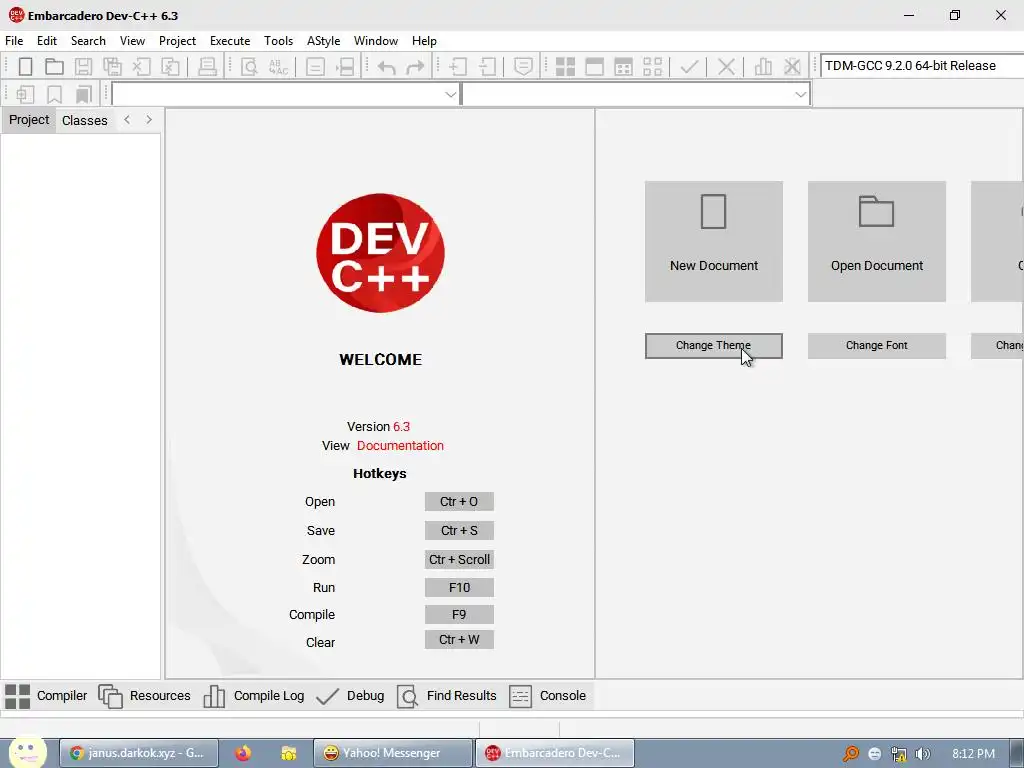This screenshot has width=1024, height=768.
Task: Expand the second function combo box
Action: [801, 95]
